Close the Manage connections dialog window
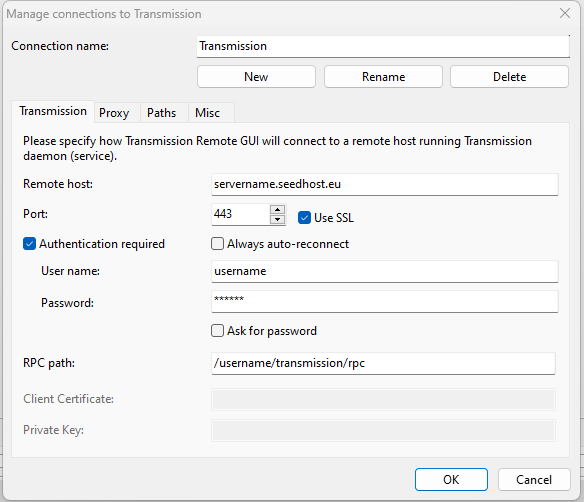 [565, 13]
